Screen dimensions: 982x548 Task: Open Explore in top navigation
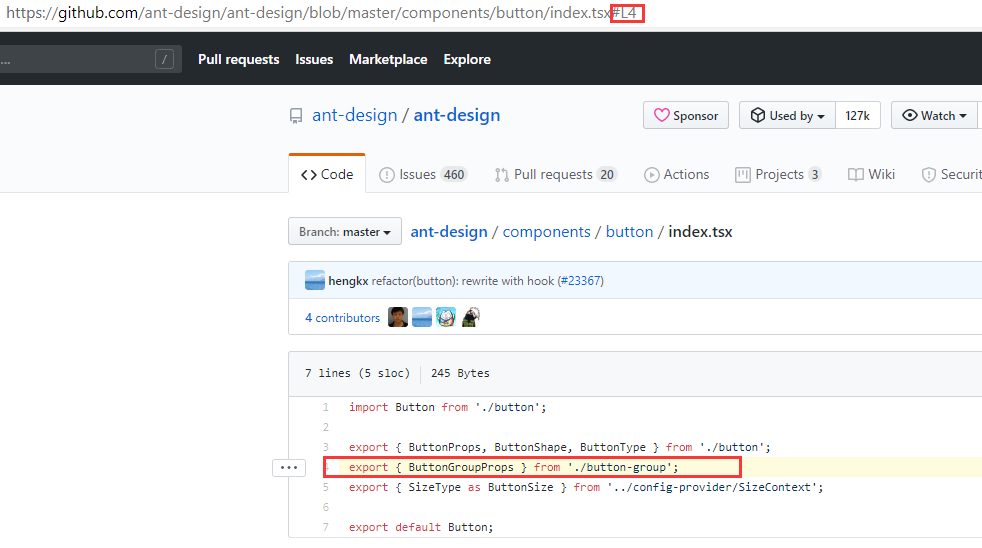[x=467, y=59]
